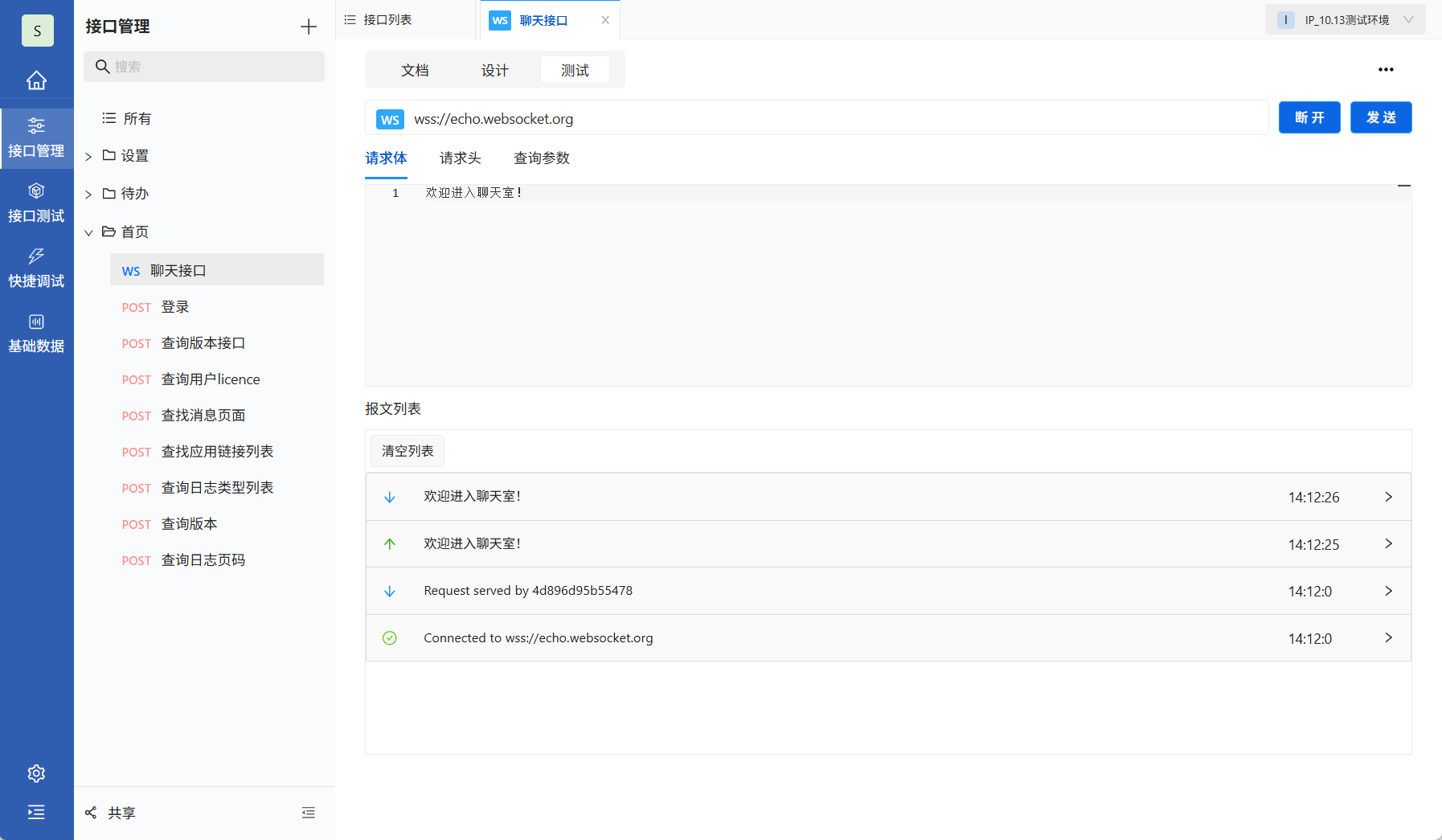Click the search magnifier icon

pos(103,67)
